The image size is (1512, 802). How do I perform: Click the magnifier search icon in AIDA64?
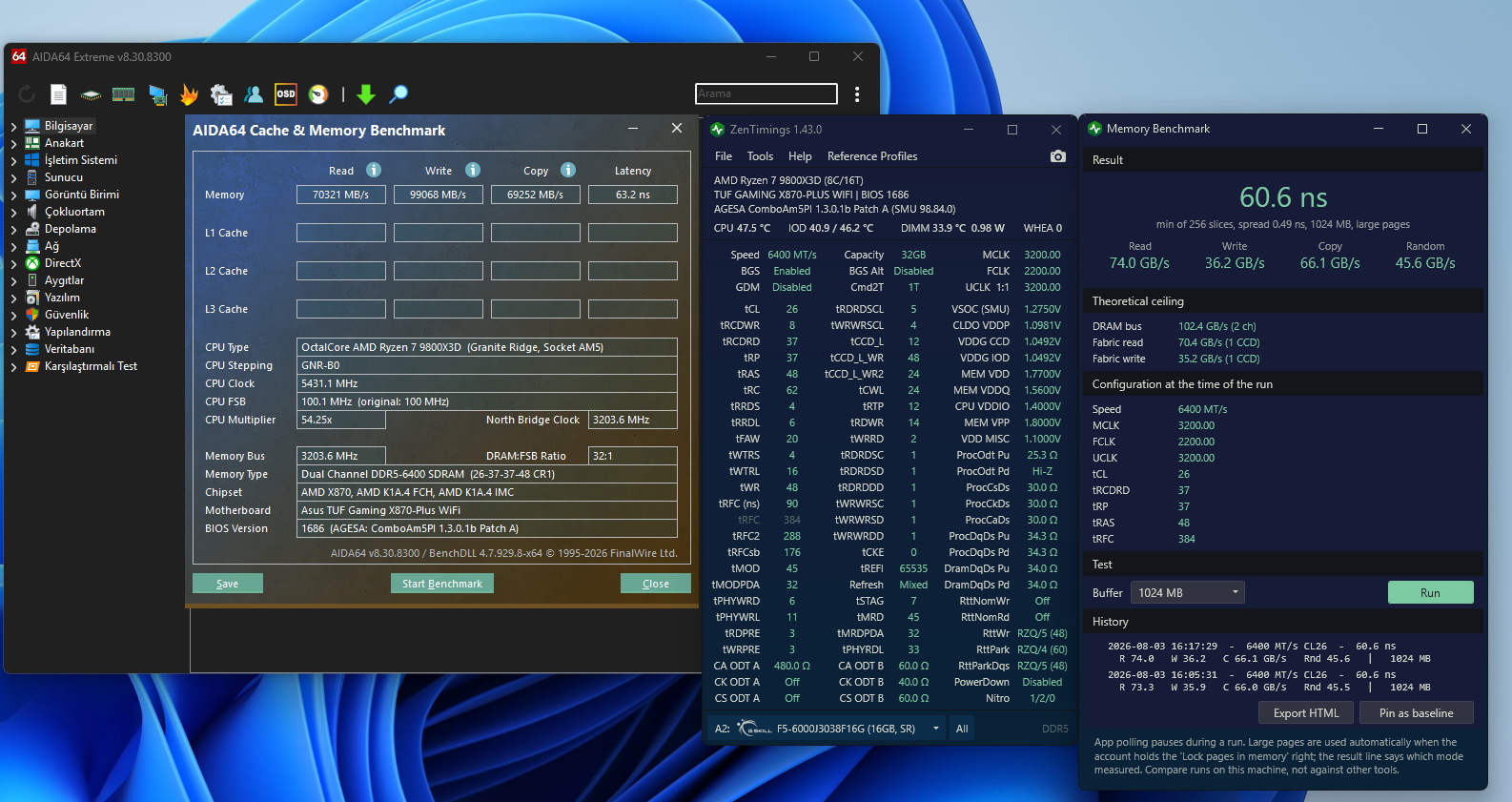pyautogui.click(x=398, y=93)
